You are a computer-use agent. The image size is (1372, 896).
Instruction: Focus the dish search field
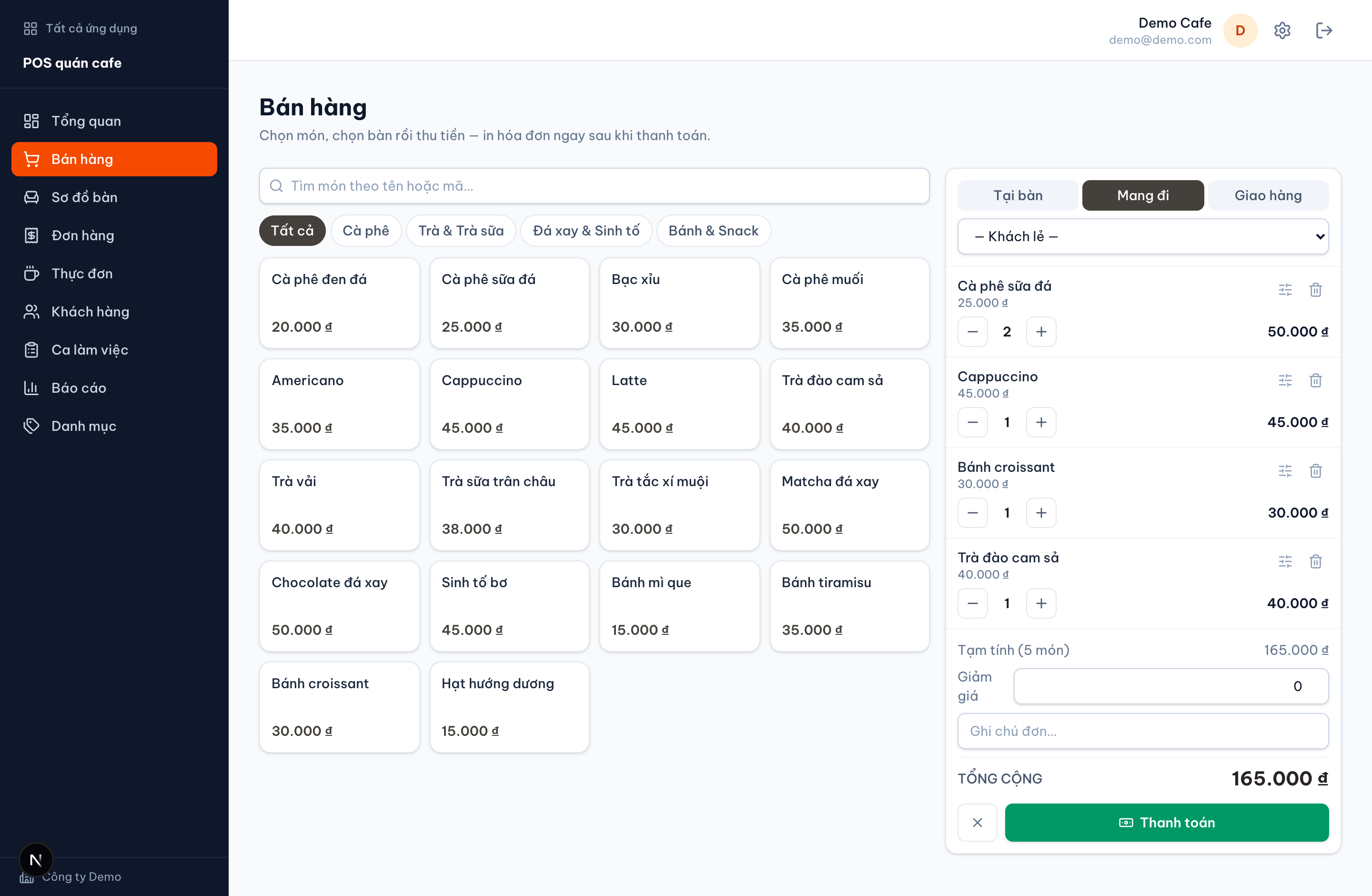[595, 186]
